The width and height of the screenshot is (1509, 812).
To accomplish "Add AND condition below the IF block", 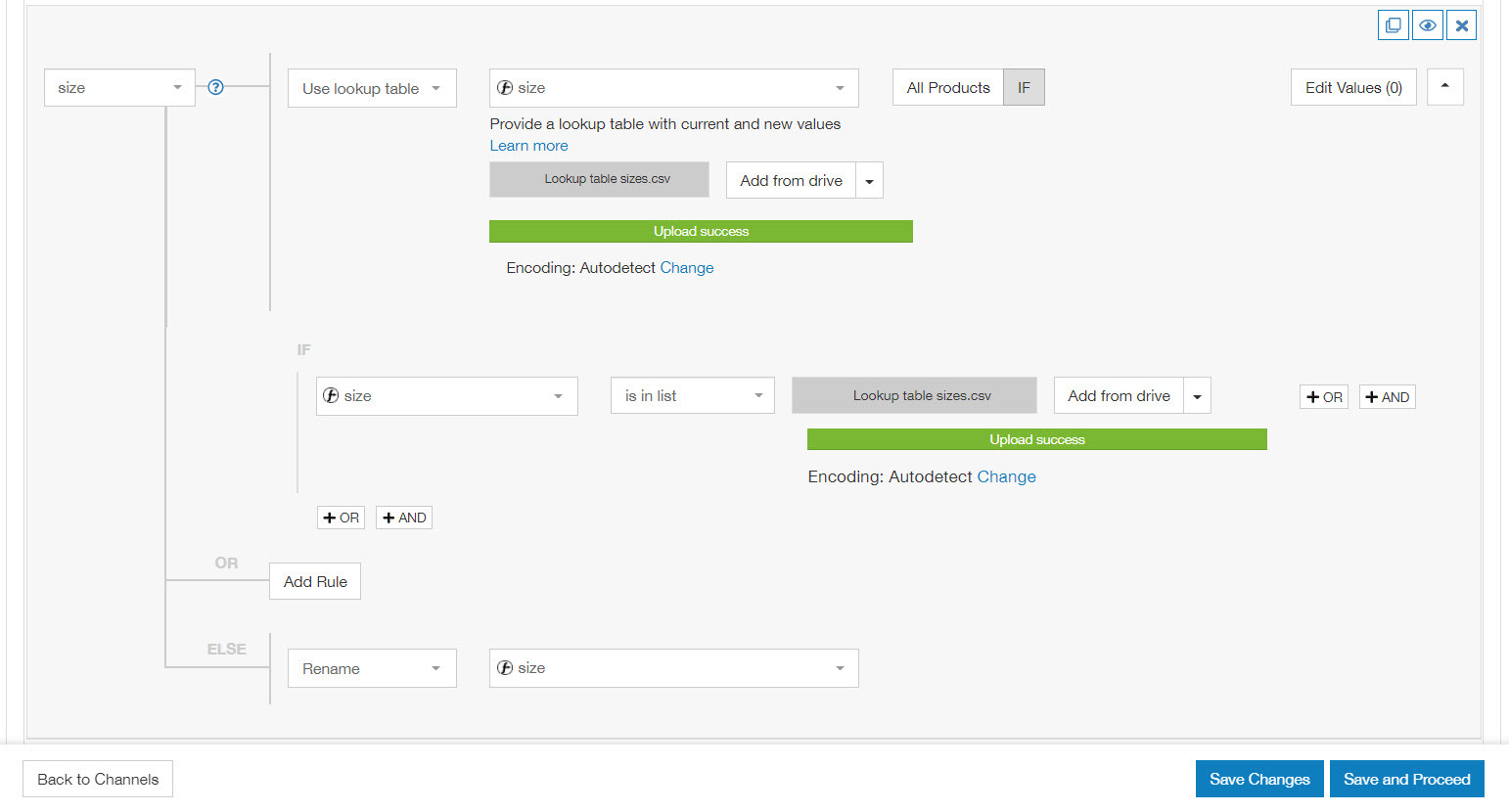I will pyautogui.click(x=404, y=518).
